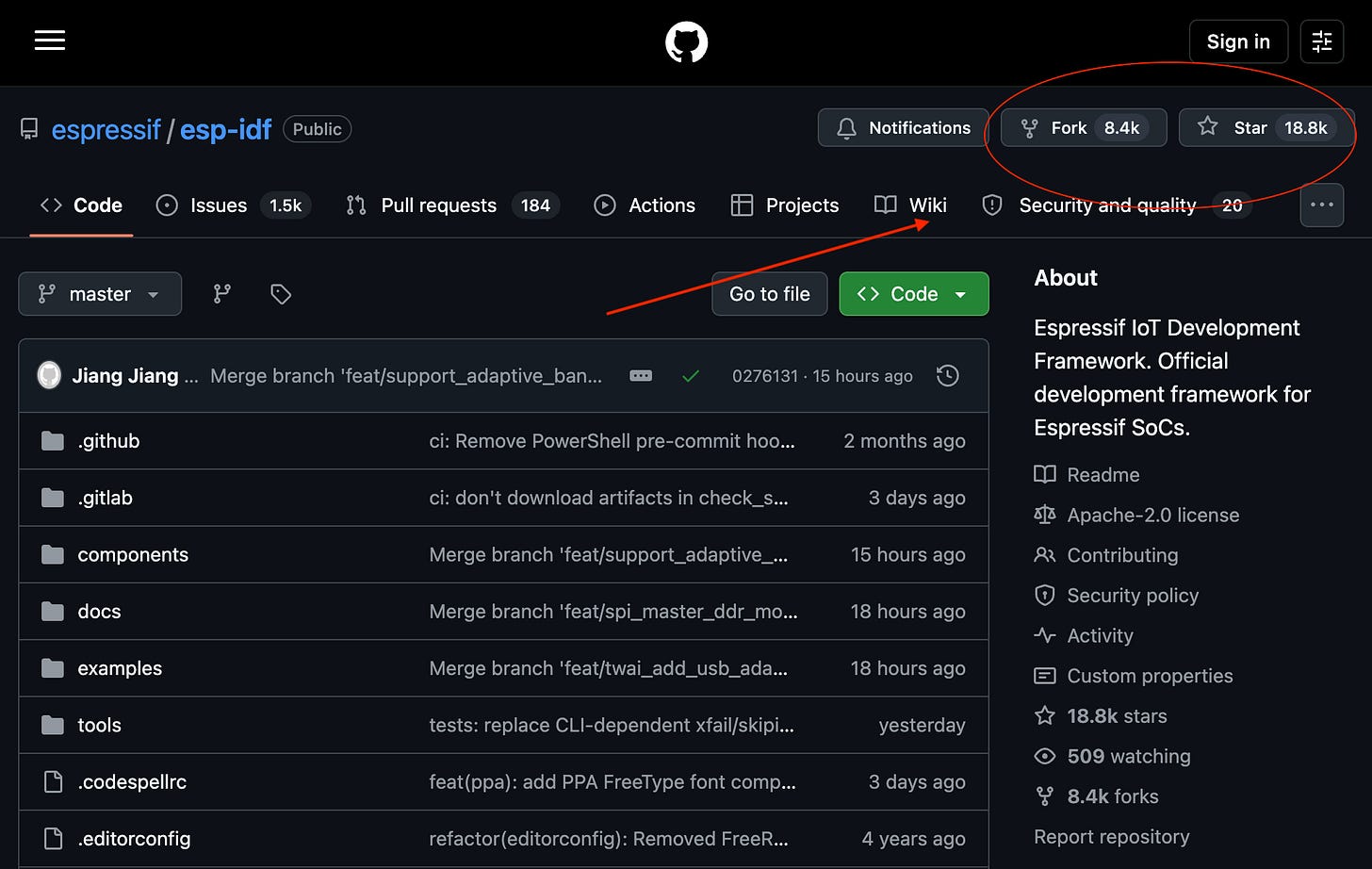Image resolution: width=1372 pixels, height=869 pixels.
Task: Open the Activity link
Action: (1084, 636)
